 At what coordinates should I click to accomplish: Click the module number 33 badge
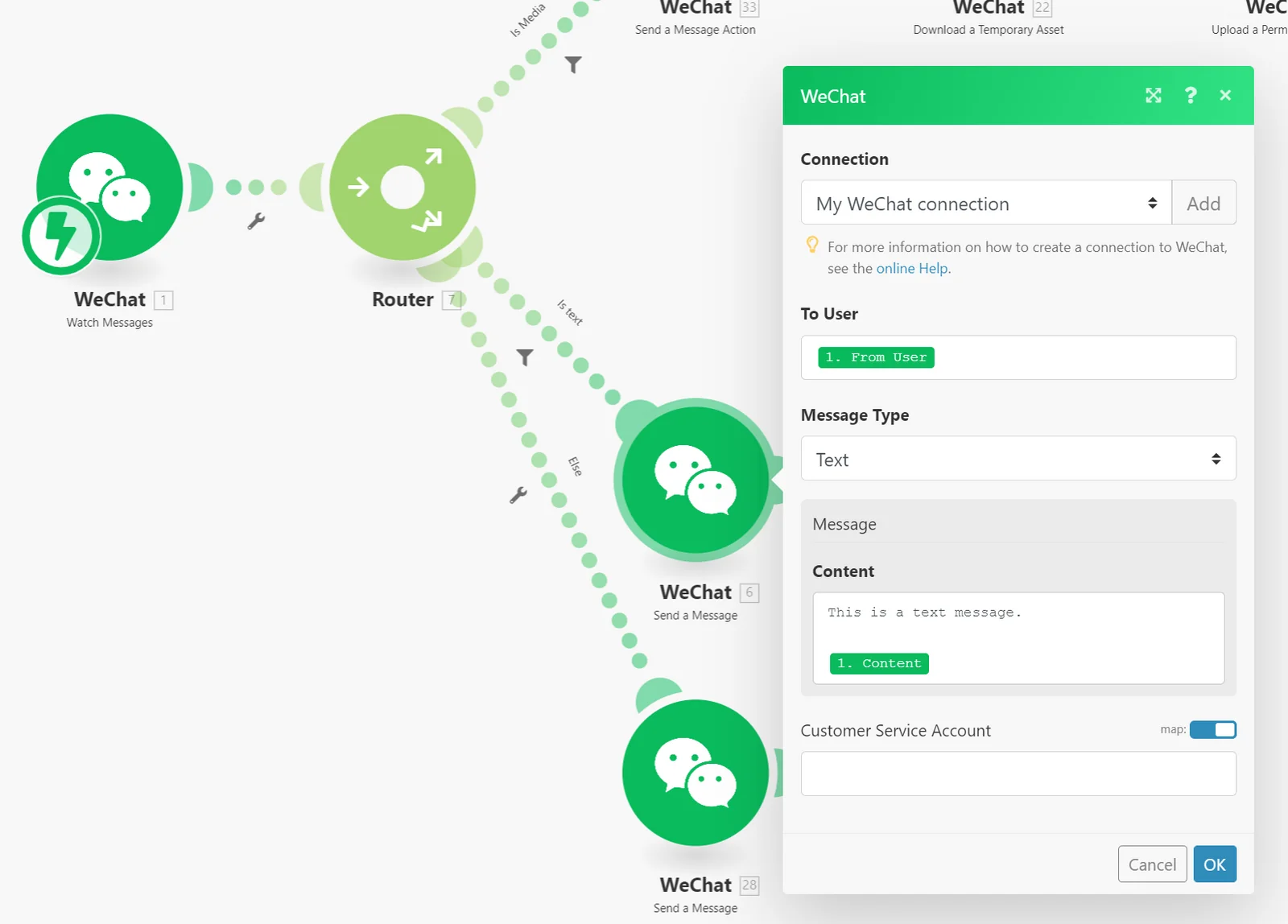click(x=749, y=8)
